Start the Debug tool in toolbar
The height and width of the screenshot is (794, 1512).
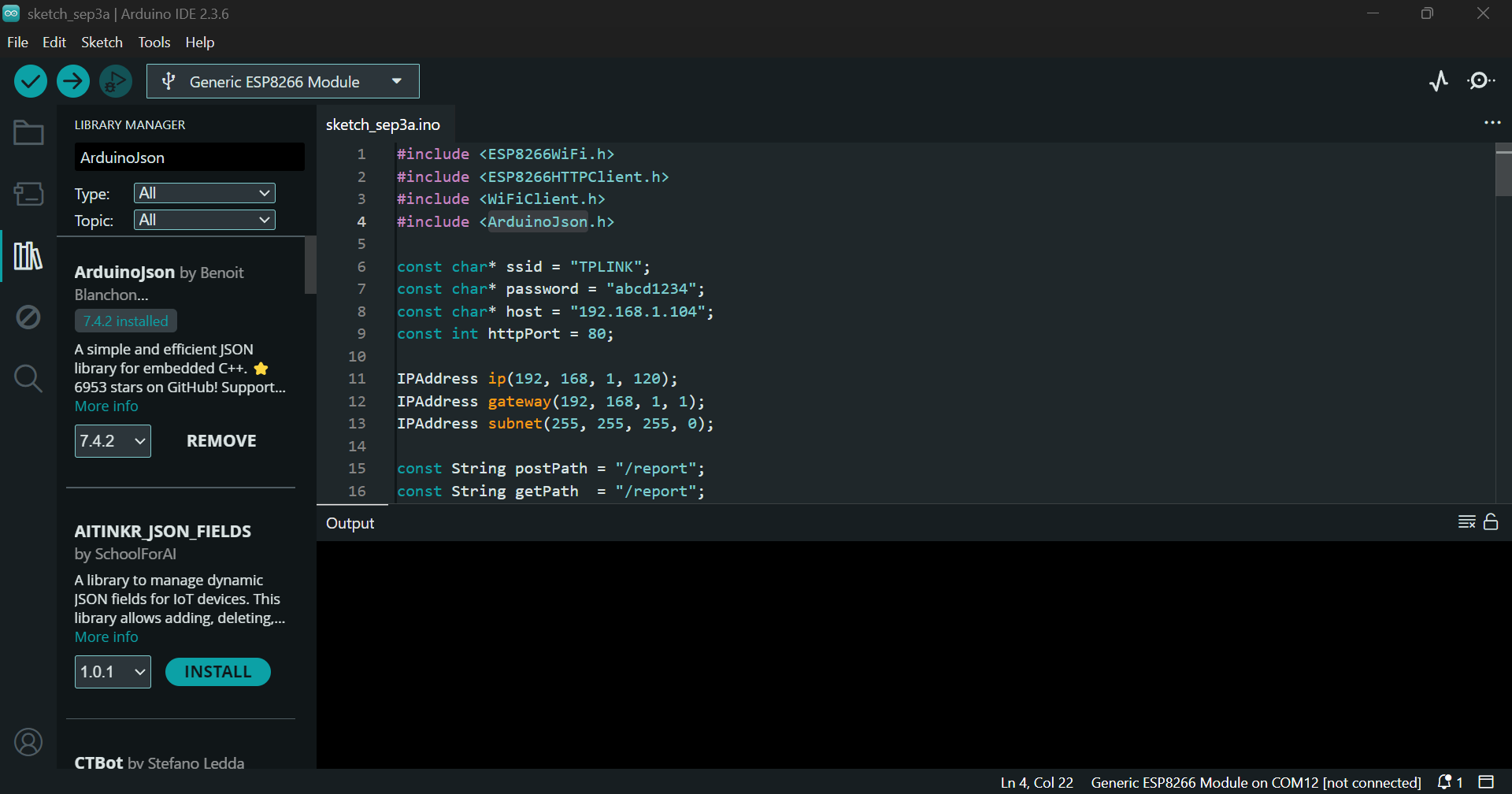point(116,81)
